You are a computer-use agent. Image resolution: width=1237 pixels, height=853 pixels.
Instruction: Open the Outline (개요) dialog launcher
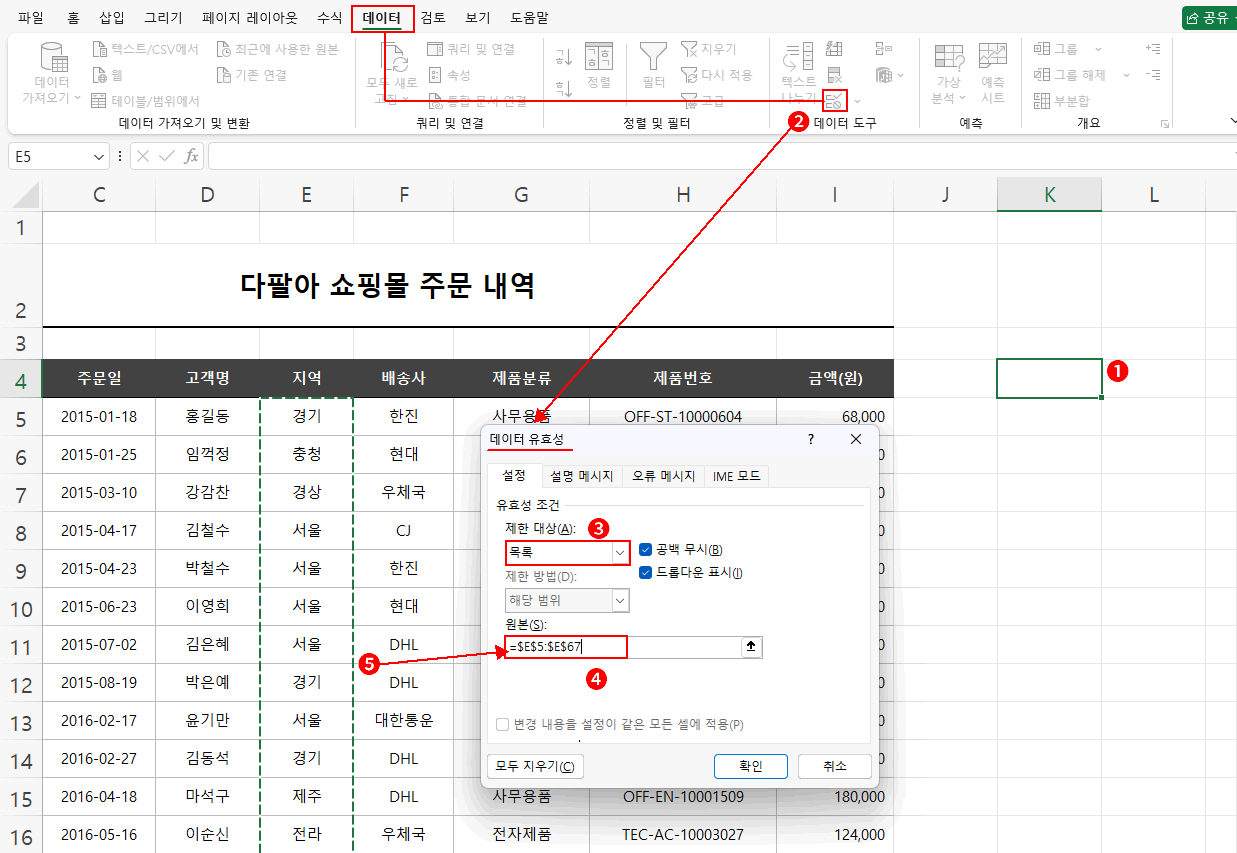[1164, 123]
